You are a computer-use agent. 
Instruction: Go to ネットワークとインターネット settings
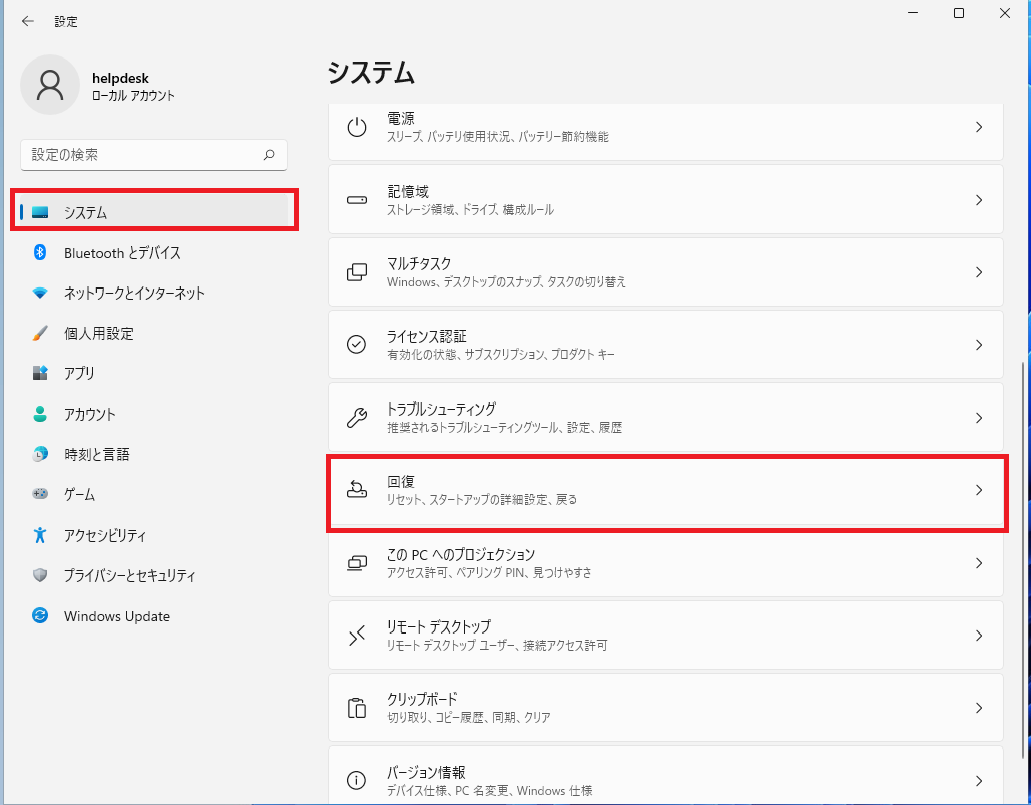tap(155, 293)
